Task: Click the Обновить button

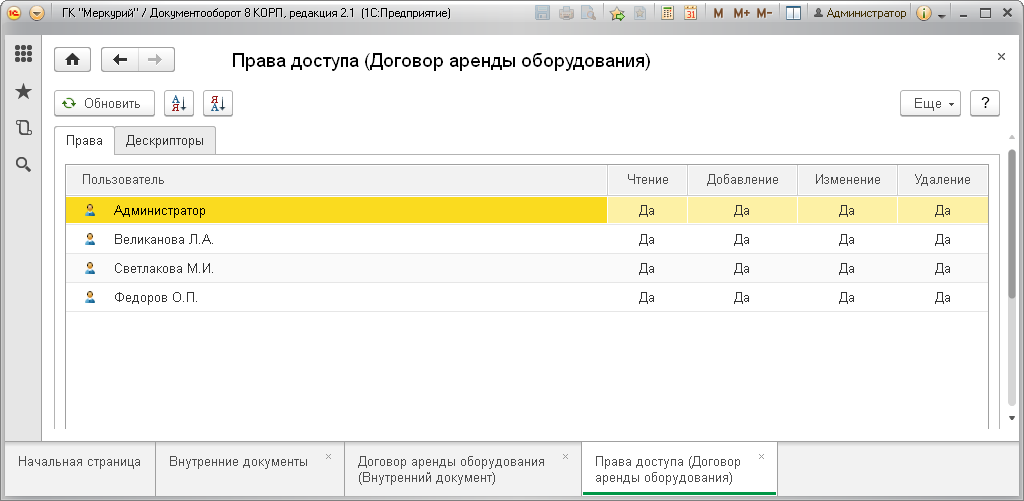Action: pyautogui.click(x=104, y=103)
